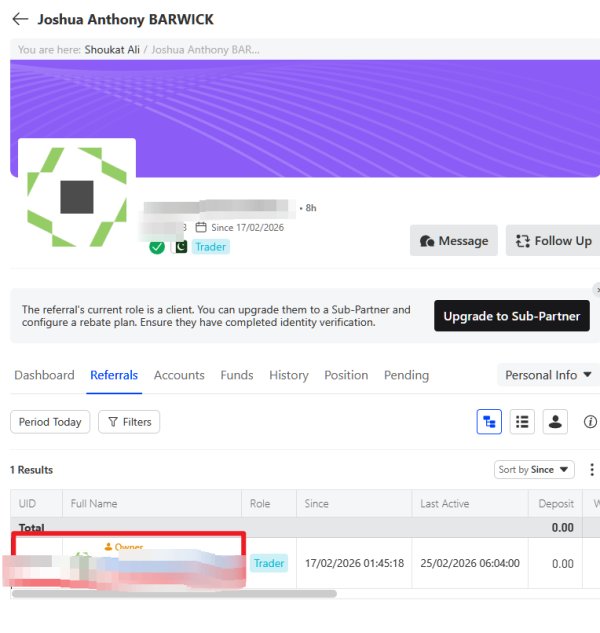Switch to the list view icon
The height and width of the screenshot is (633, 600).
pos(522,422)
